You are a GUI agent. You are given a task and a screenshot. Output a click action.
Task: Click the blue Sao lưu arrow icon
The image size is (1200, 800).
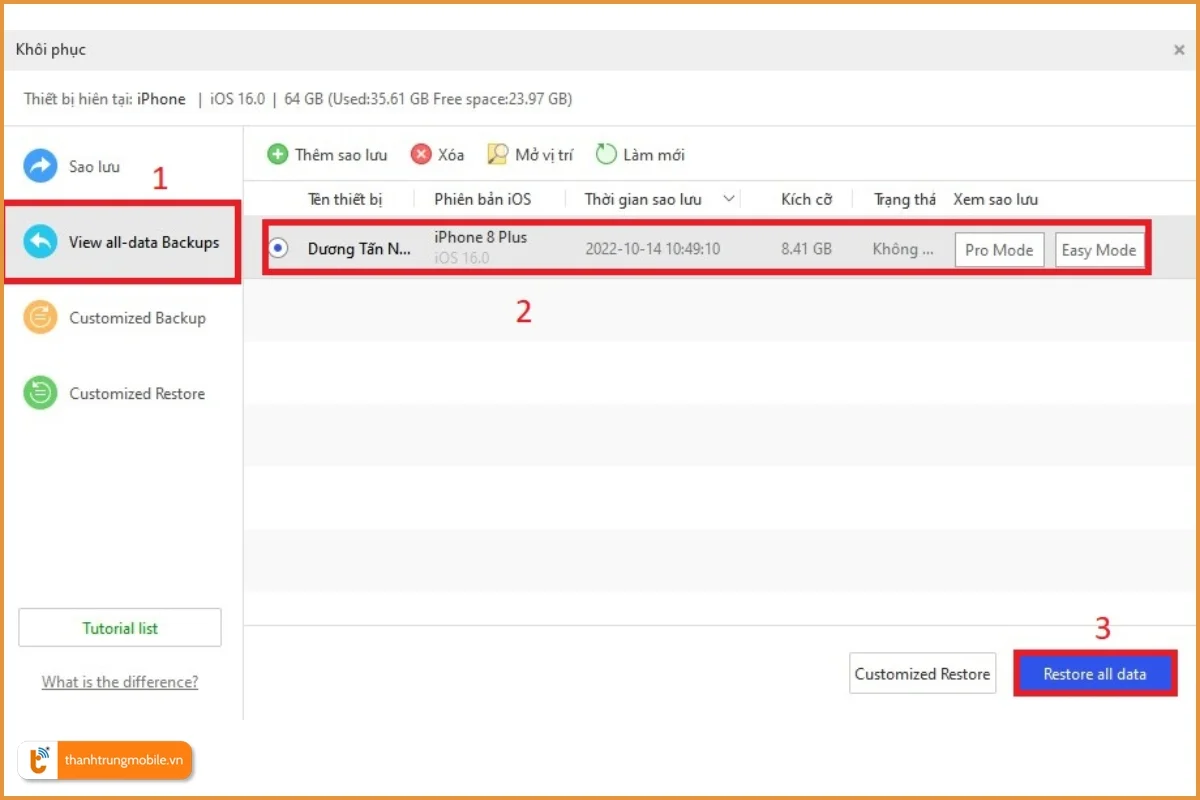coord(41,166)
